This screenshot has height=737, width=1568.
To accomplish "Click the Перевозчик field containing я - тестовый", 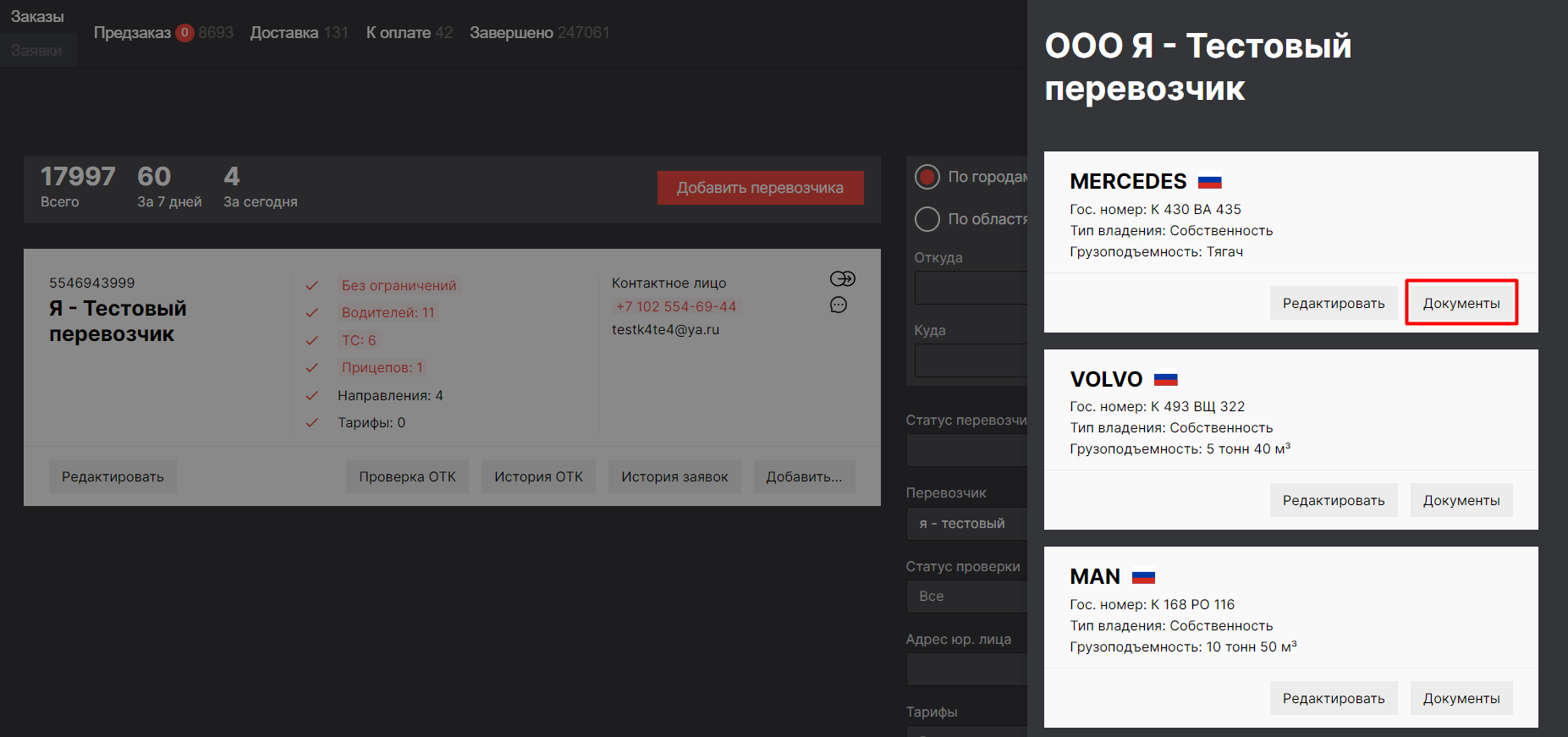I will click(967, 523).
